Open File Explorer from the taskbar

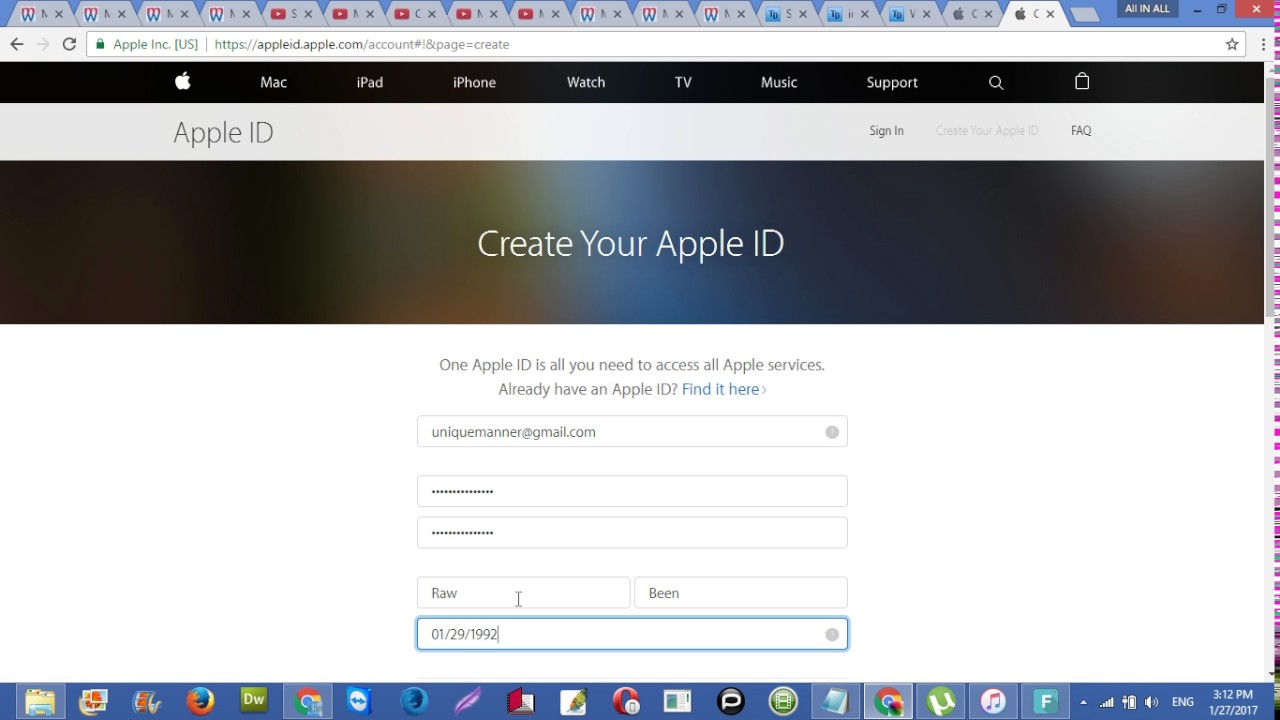pyautogui.click(x=40, y=701)
